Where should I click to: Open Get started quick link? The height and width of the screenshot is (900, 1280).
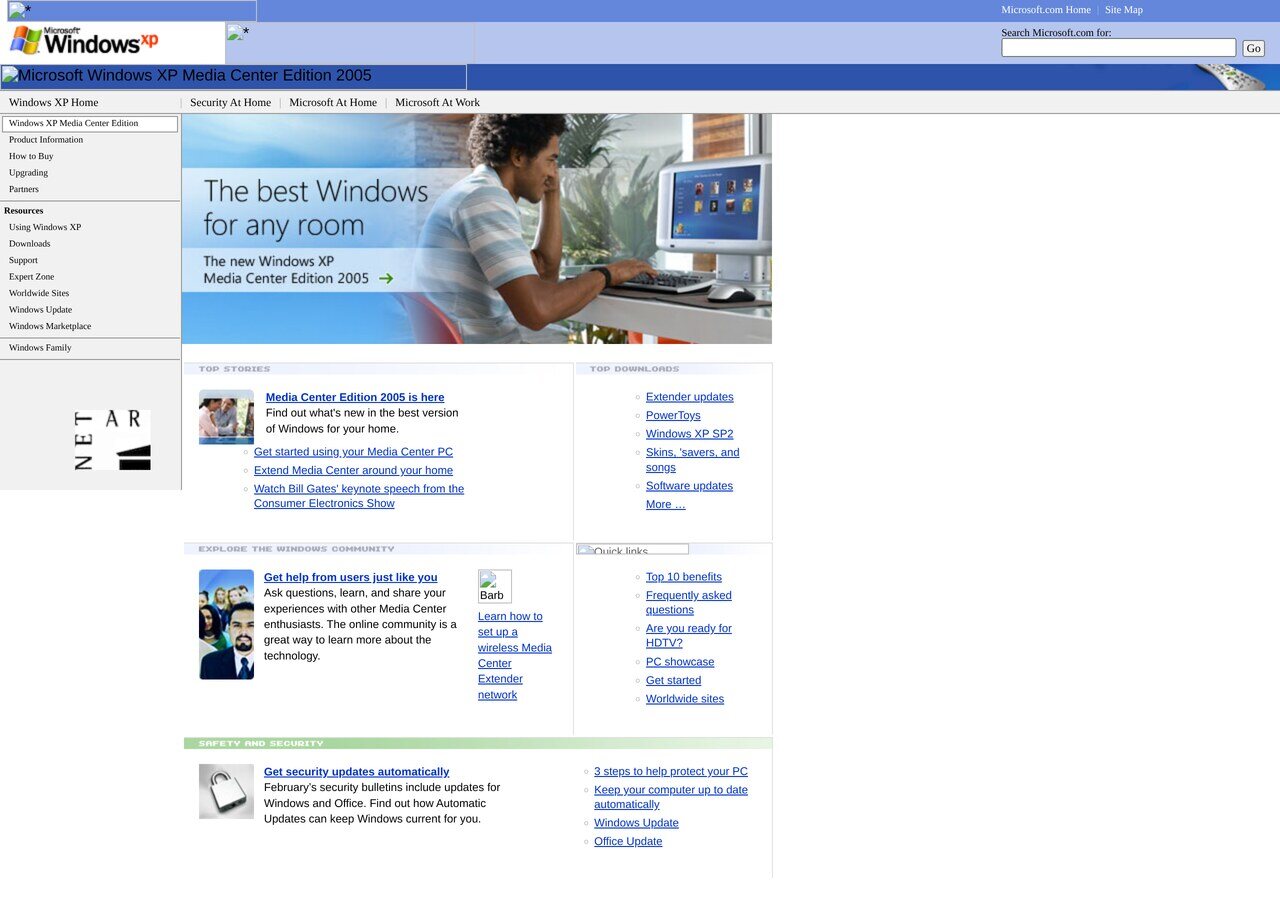tap(673, 681)
